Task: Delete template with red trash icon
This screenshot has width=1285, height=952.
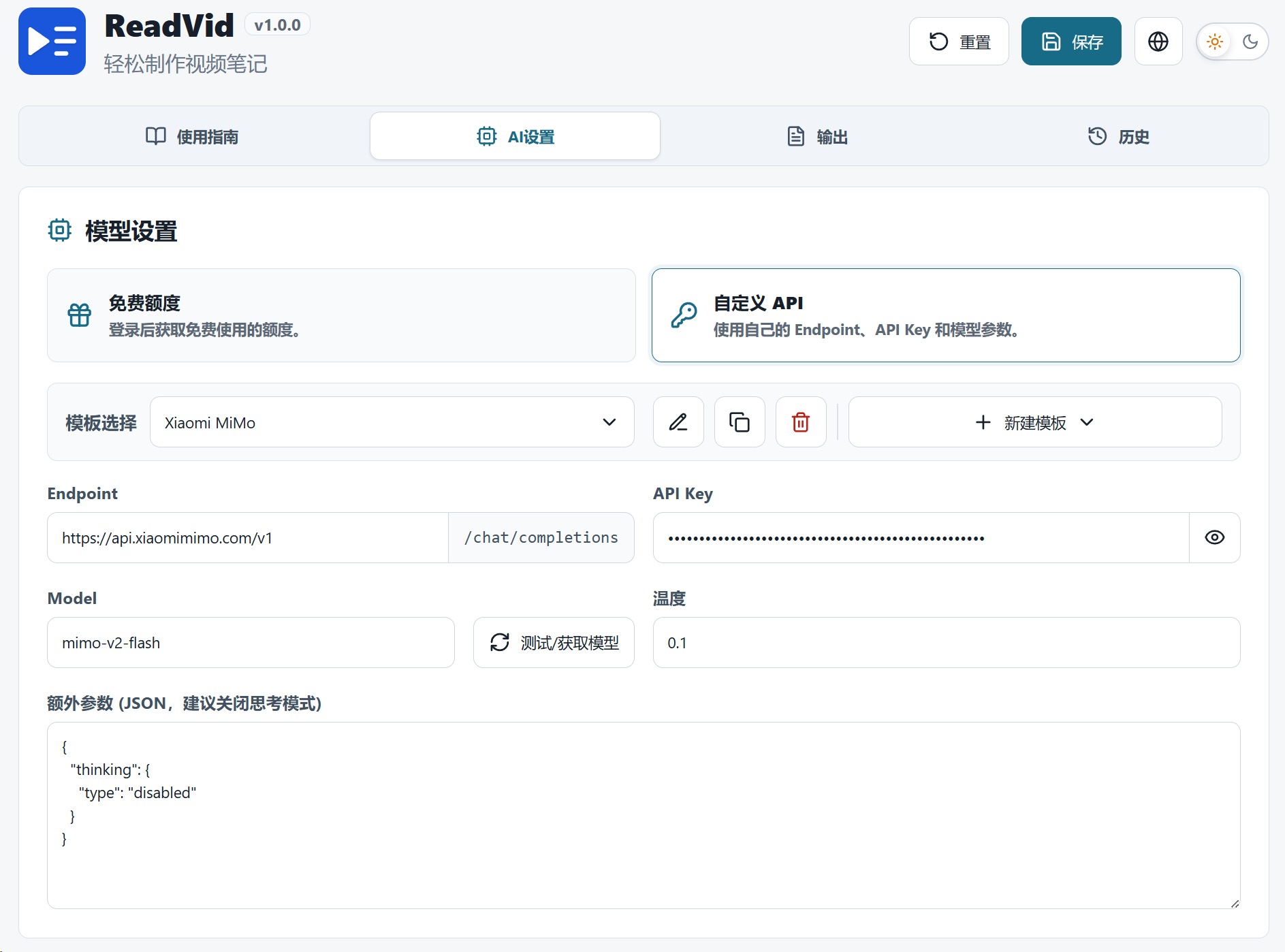Action: click(x=801, y=422)
